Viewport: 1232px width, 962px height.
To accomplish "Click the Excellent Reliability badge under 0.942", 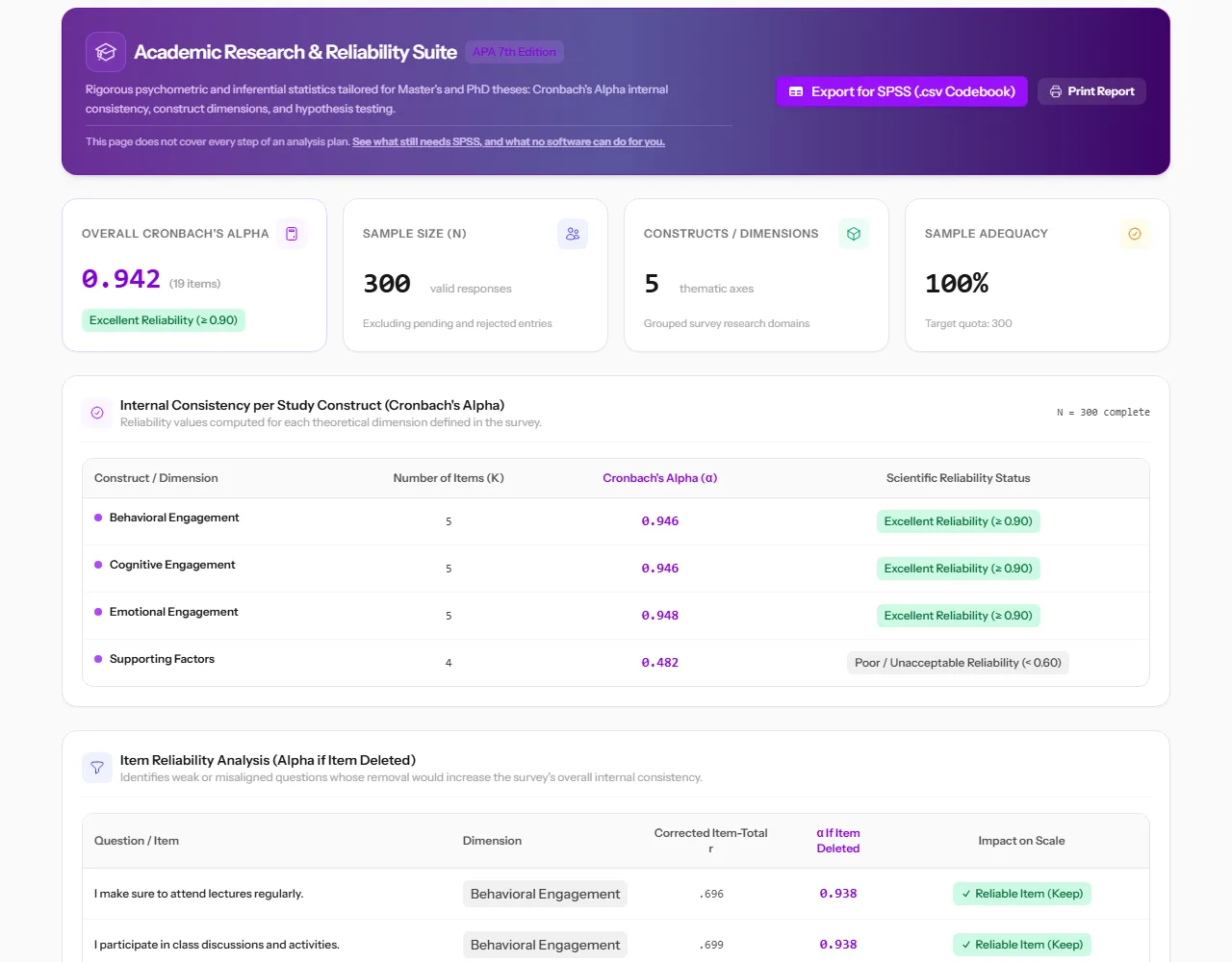I will coord(164,320).
